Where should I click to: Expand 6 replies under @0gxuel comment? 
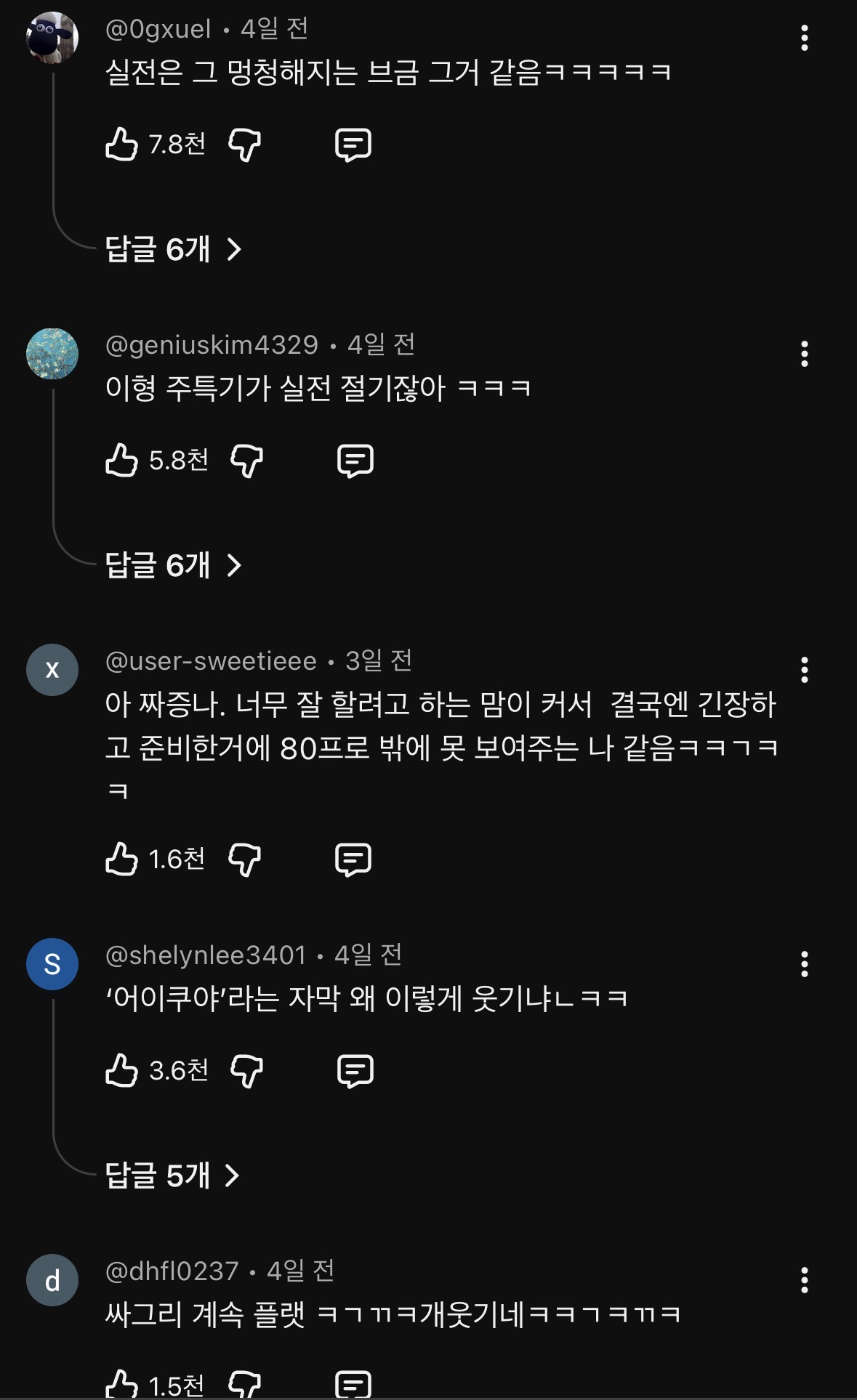[173, 249]
